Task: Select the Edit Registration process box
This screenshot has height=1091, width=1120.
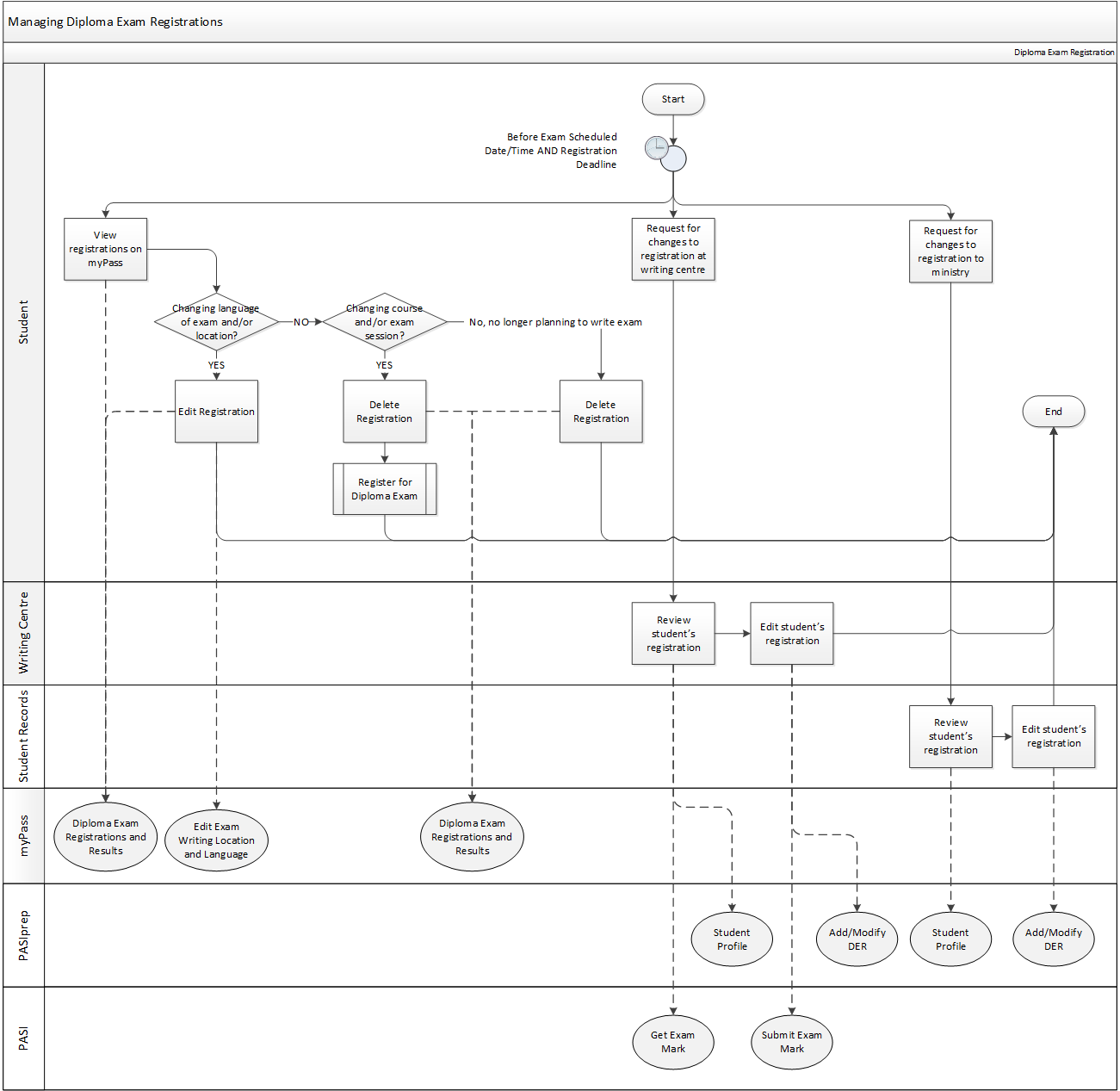Action: tap(216, 412)
